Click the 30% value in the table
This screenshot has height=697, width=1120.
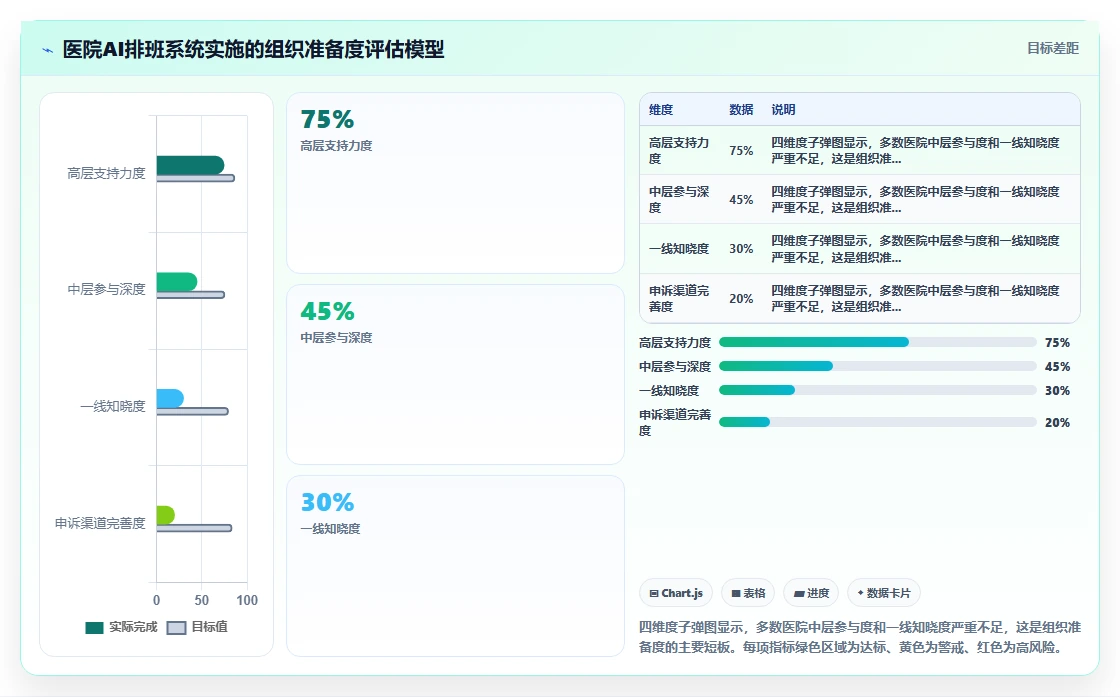[x=741, y=249]
